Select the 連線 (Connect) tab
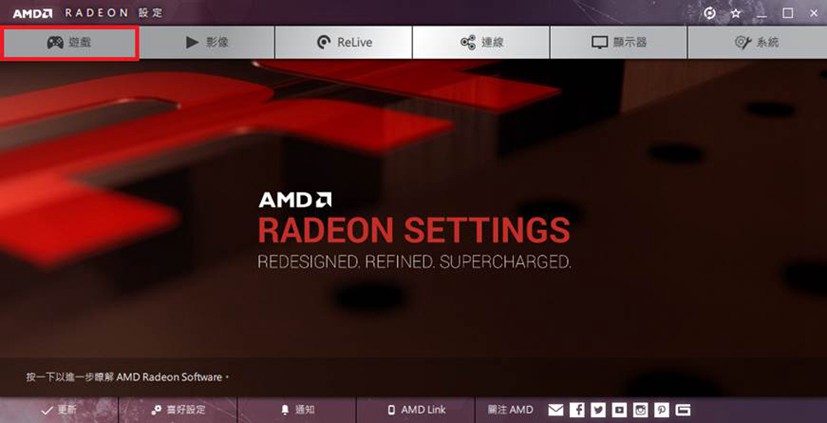 pos(481,42)
